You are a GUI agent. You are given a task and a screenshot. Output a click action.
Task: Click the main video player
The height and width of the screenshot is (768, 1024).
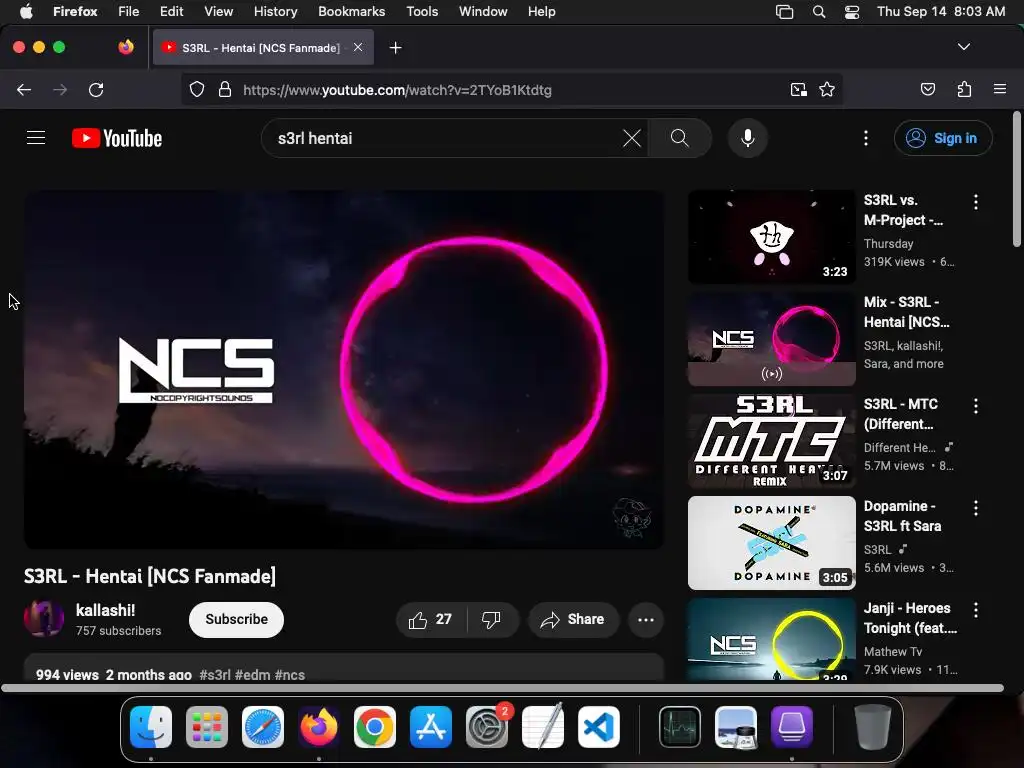(344, 369)
